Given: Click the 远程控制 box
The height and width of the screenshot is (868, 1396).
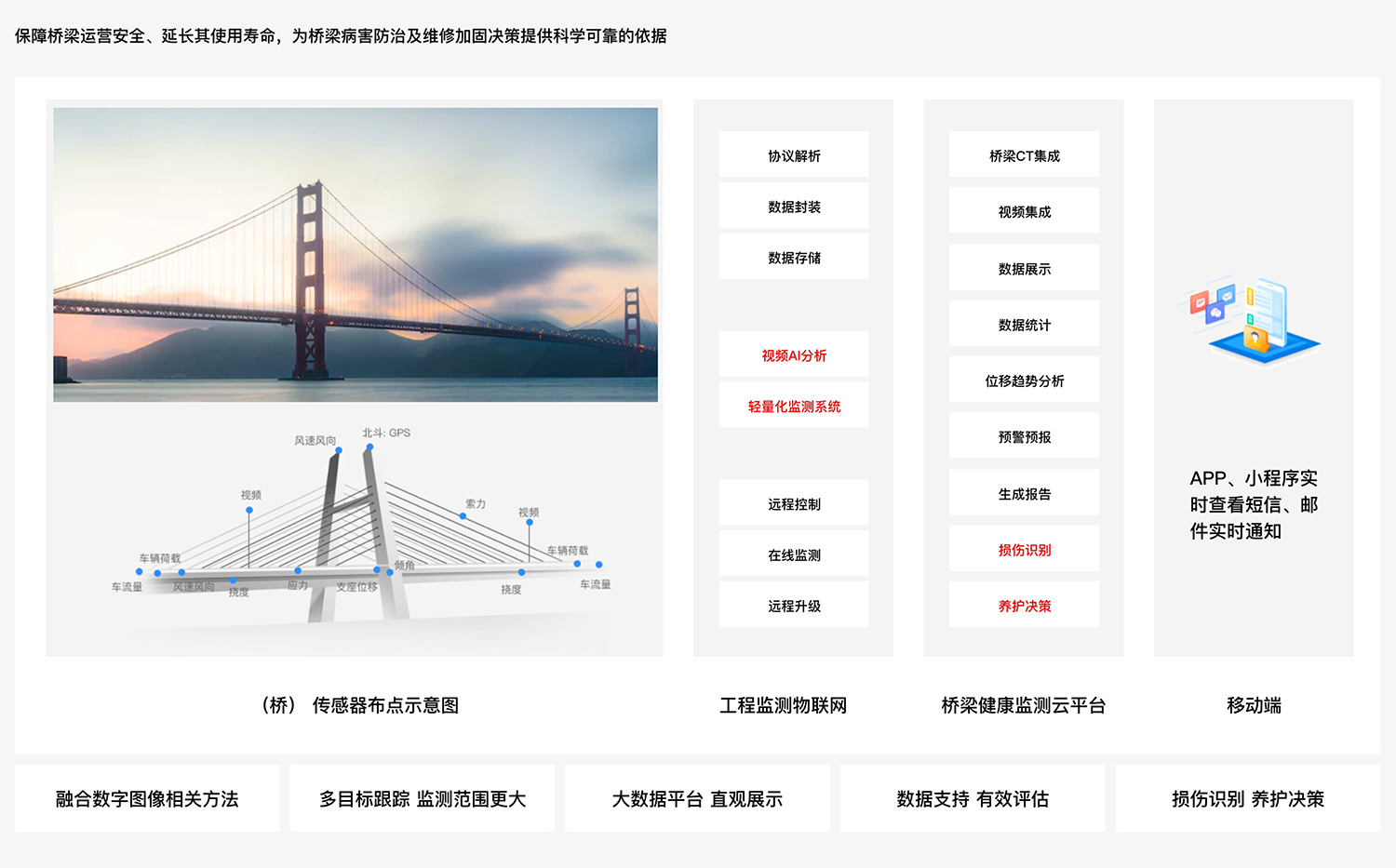Looking at the screenshot, I should (794, 503).
